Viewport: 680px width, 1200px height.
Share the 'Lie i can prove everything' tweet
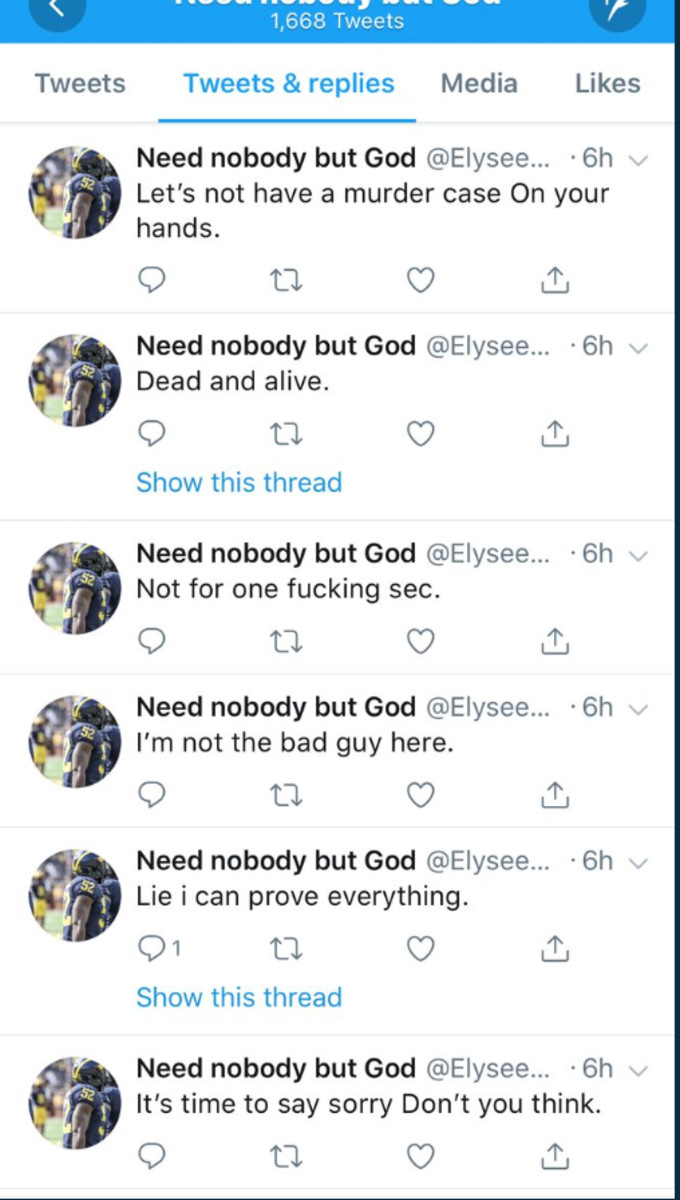(x=554, y=948)
